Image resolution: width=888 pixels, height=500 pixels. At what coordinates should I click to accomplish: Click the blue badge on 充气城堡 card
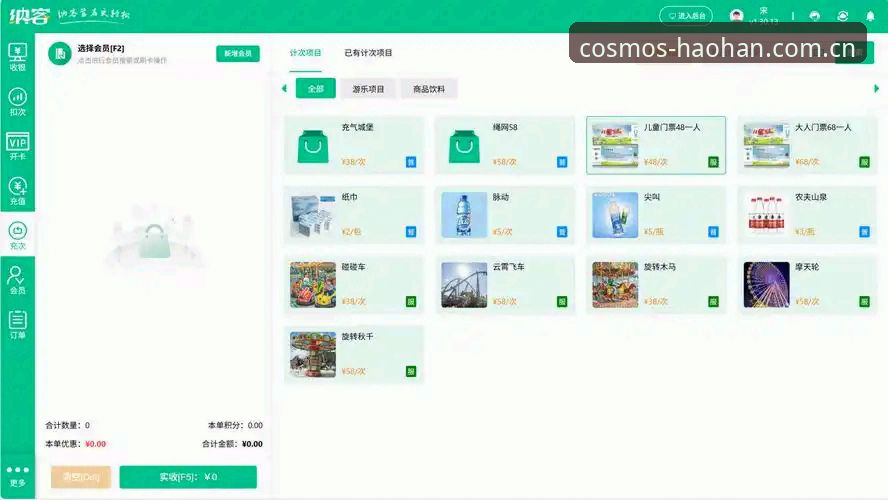point(411,162)
